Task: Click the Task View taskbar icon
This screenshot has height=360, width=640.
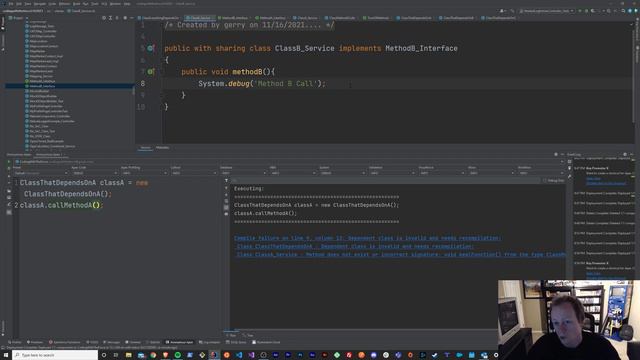Action: 116,355
